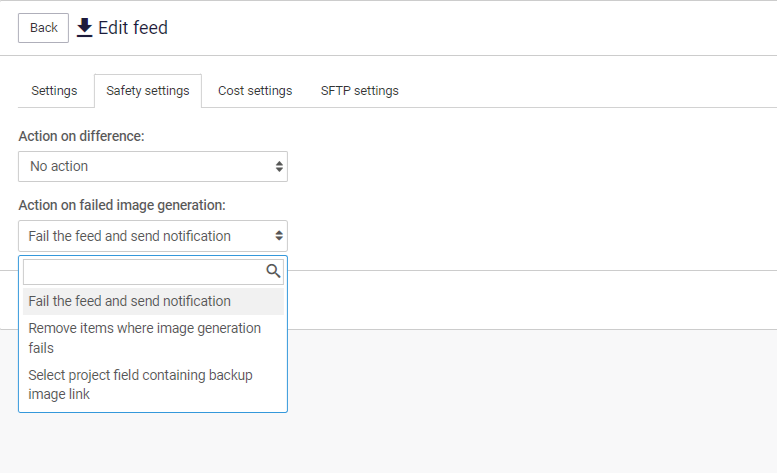Go to the SFTP settings tab
Image resolution: width=777 pixels, height=473 pixels.
[359, 91]
